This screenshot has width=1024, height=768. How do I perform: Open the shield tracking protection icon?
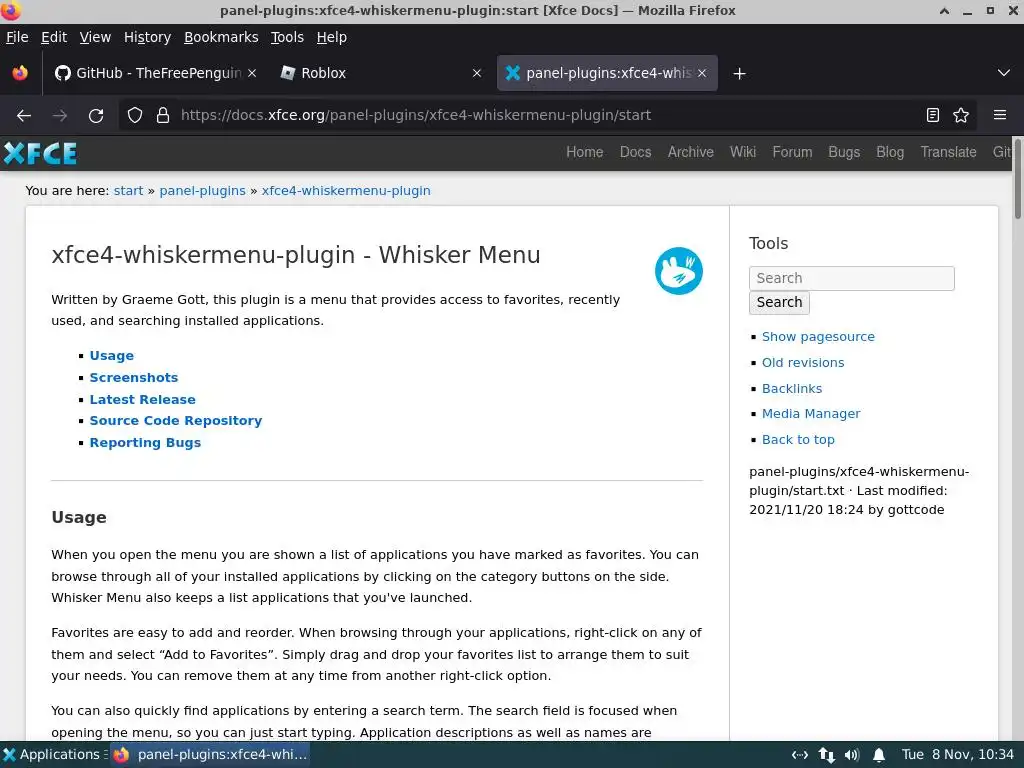(135, 116)
